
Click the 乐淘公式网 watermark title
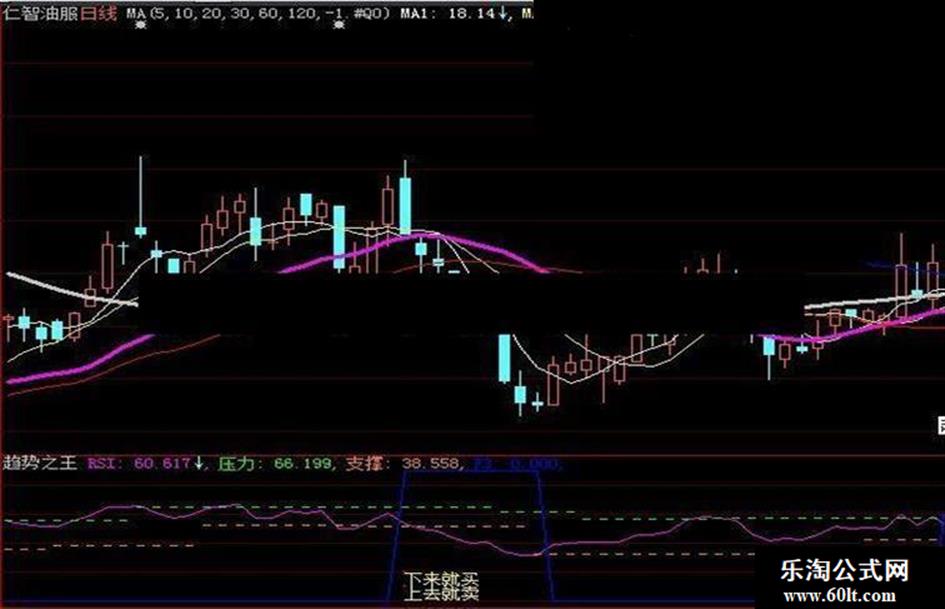[844, 570]
